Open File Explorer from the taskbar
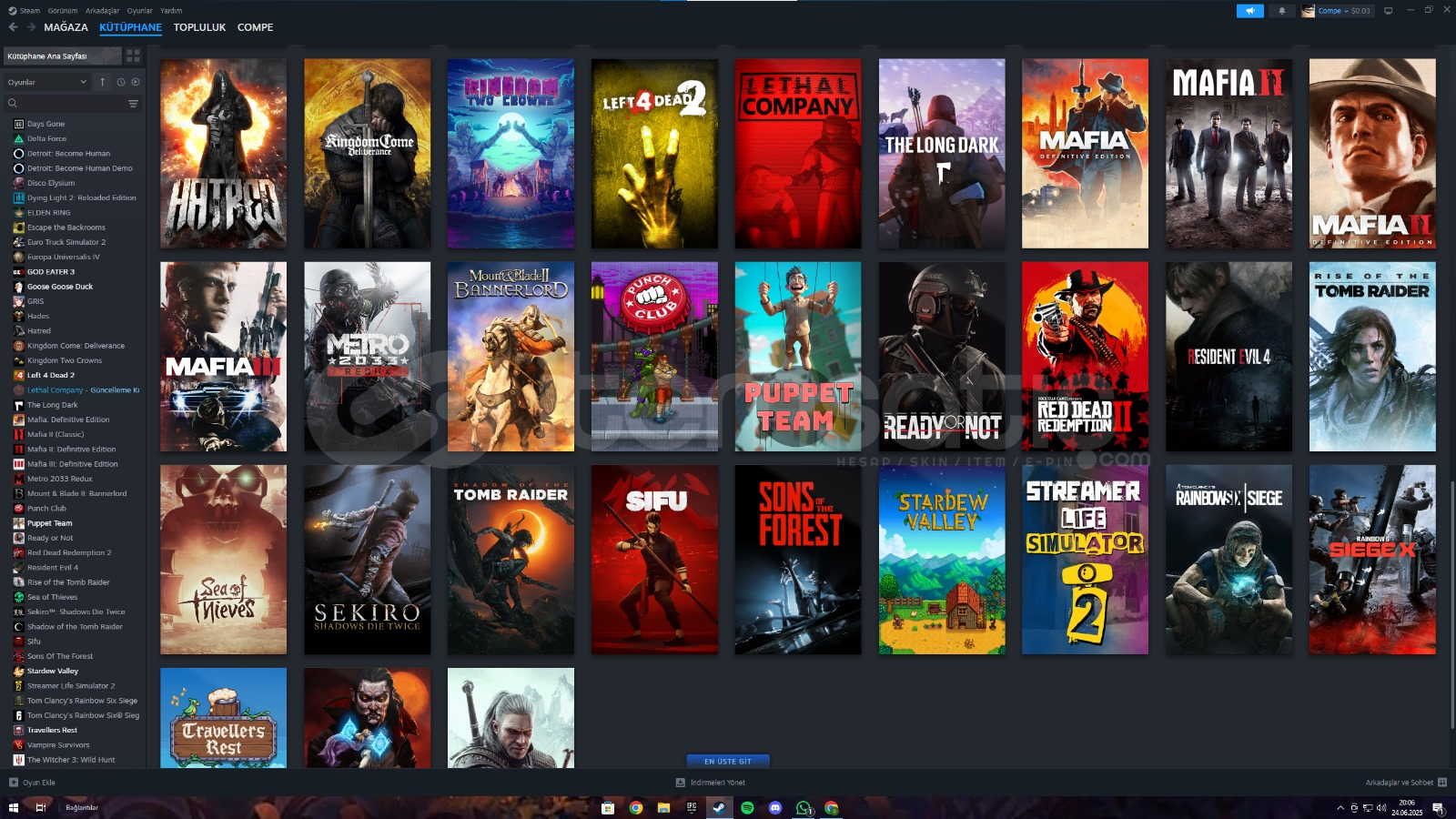Viewport: 1456px width, 819px height. [663, 807]
